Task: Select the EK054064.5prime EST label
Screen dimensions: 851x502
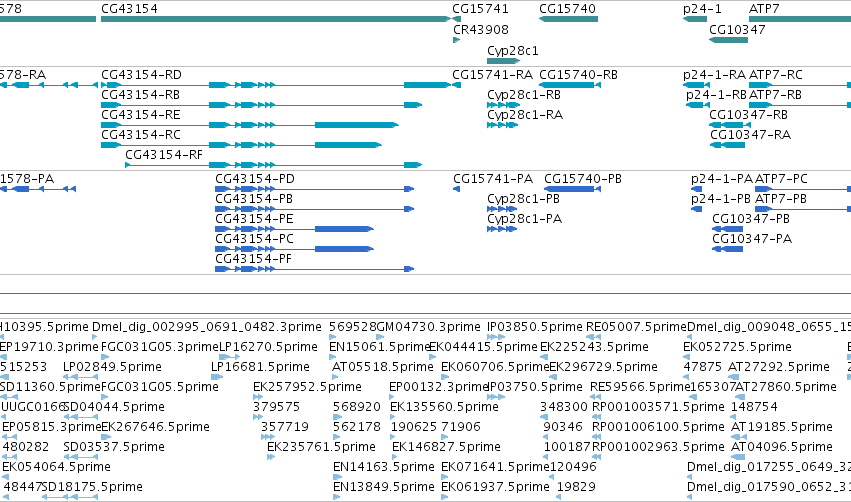Action: click(56, 467)
